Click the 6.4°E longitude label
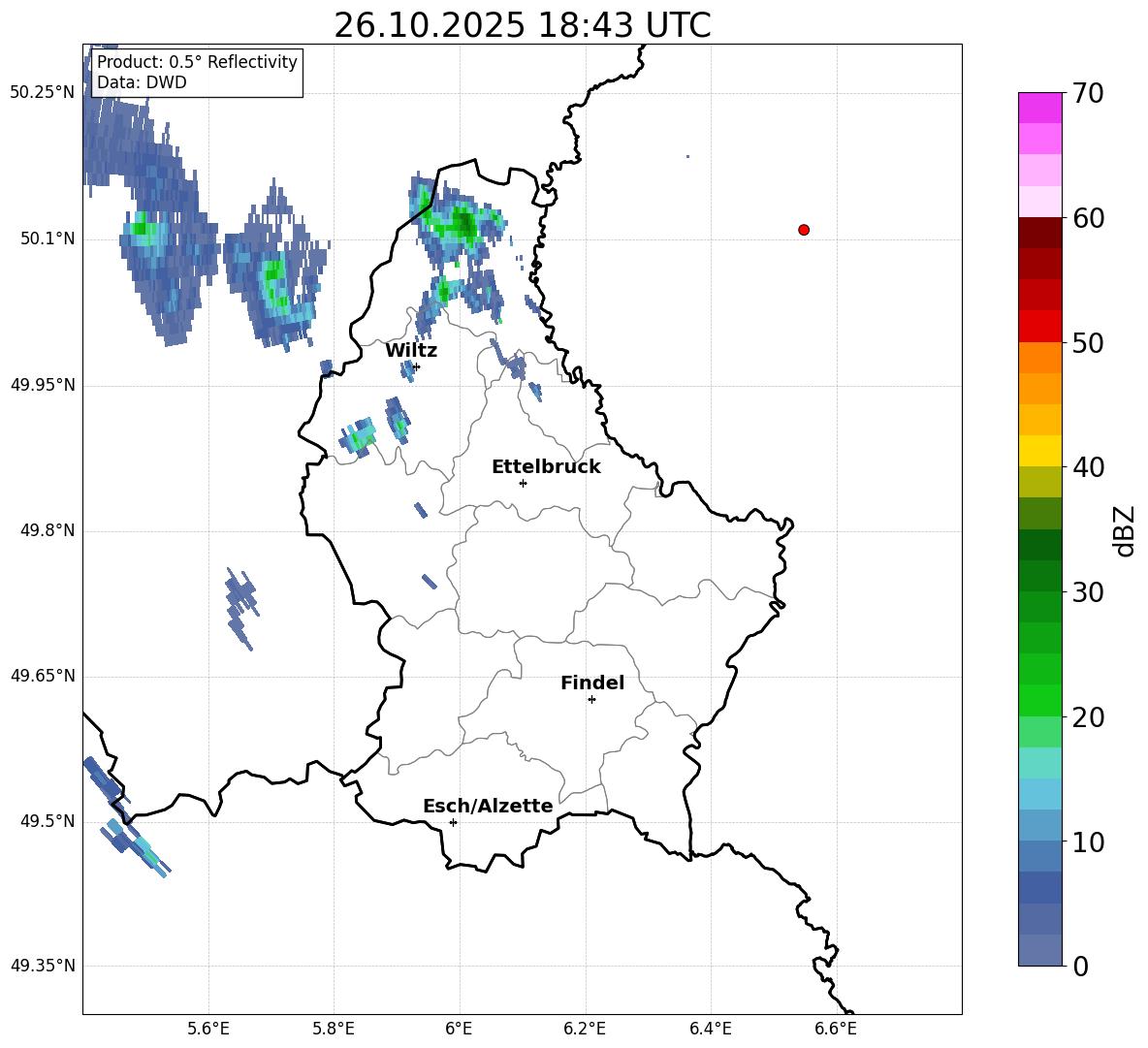The image size is (1148, 1048). [710, 1029]
